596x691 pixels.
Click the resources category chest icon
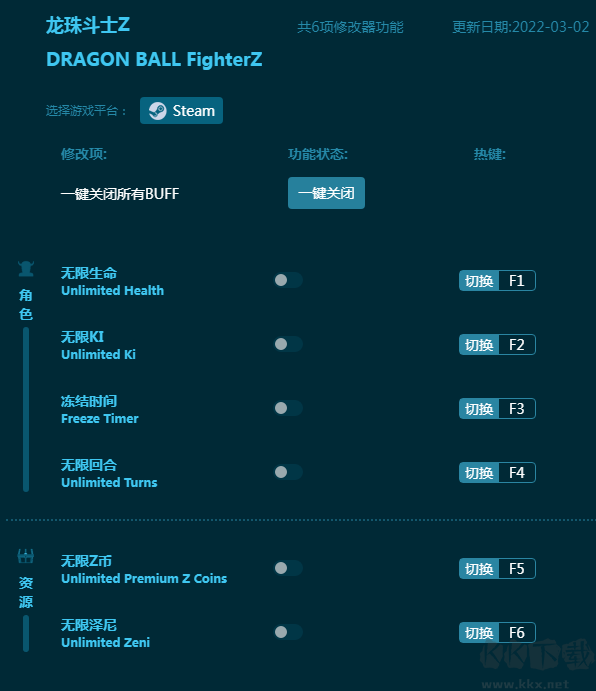point(26,556)
